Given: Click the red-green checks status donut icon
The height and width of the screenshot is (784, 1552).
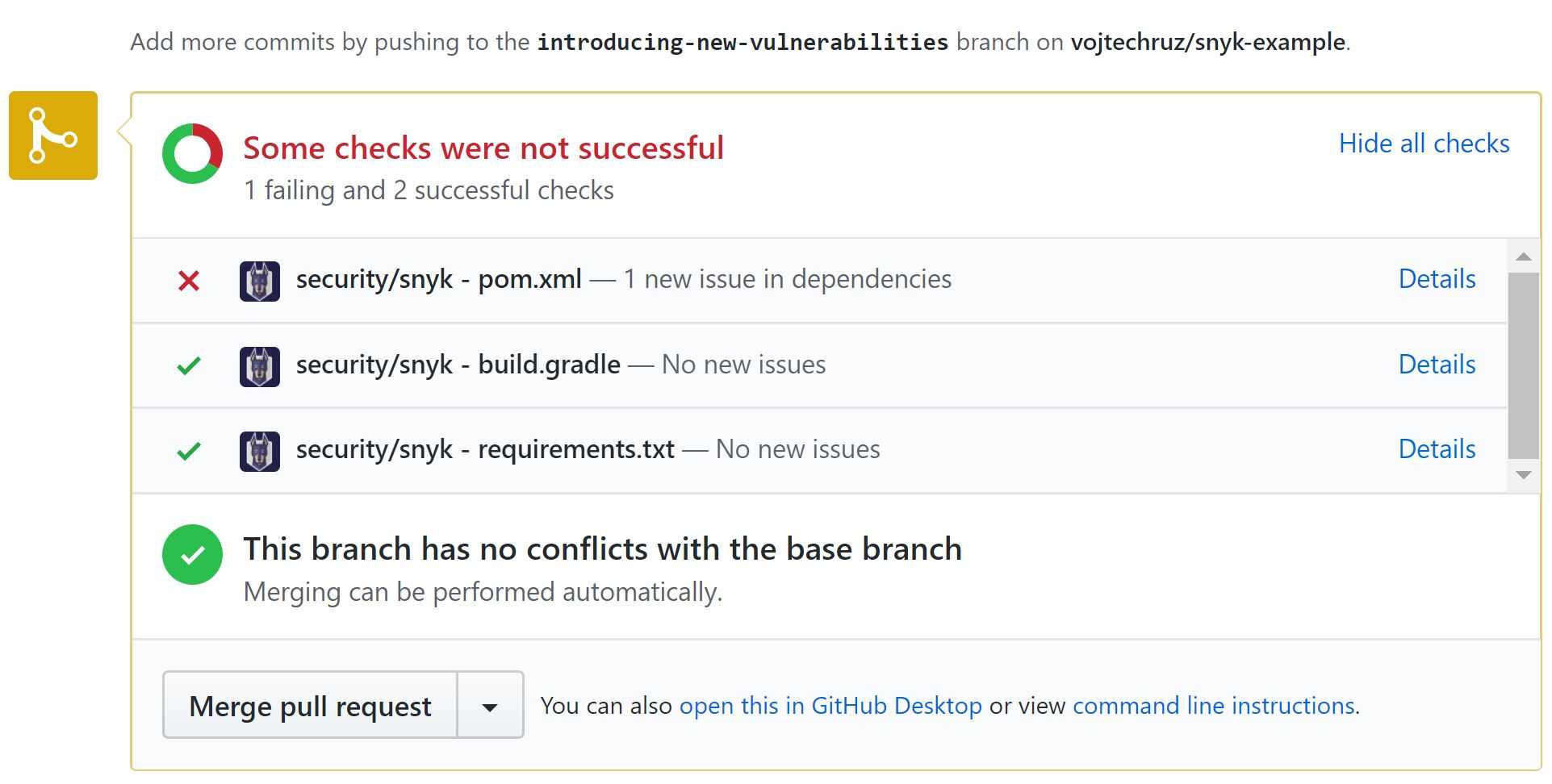Looking at the screenshot, I should [192, 153].
